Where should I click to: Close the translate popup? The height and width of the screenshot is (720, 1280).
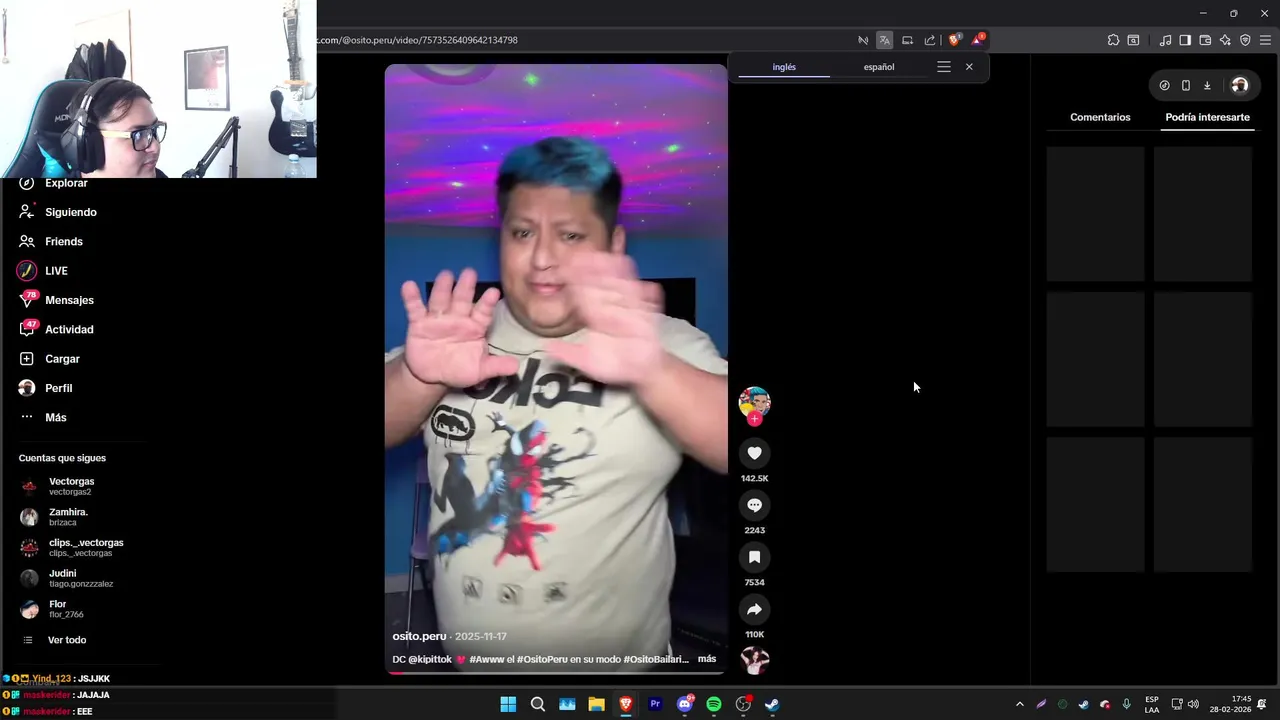(x=969, y=67)
